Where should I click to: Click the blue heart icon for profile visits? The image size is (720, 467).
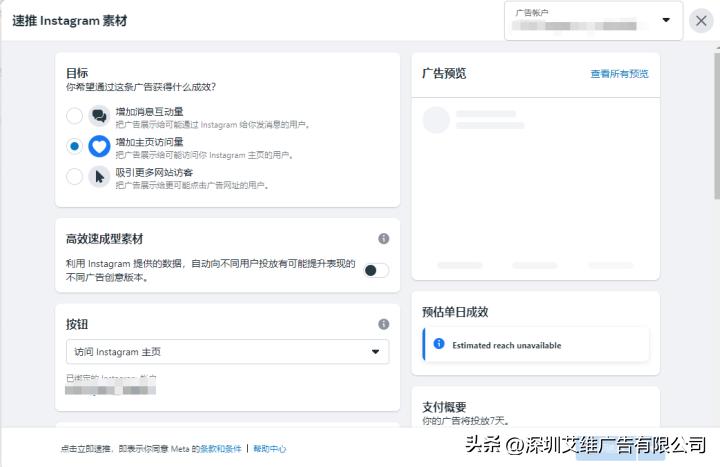(99, 146)
